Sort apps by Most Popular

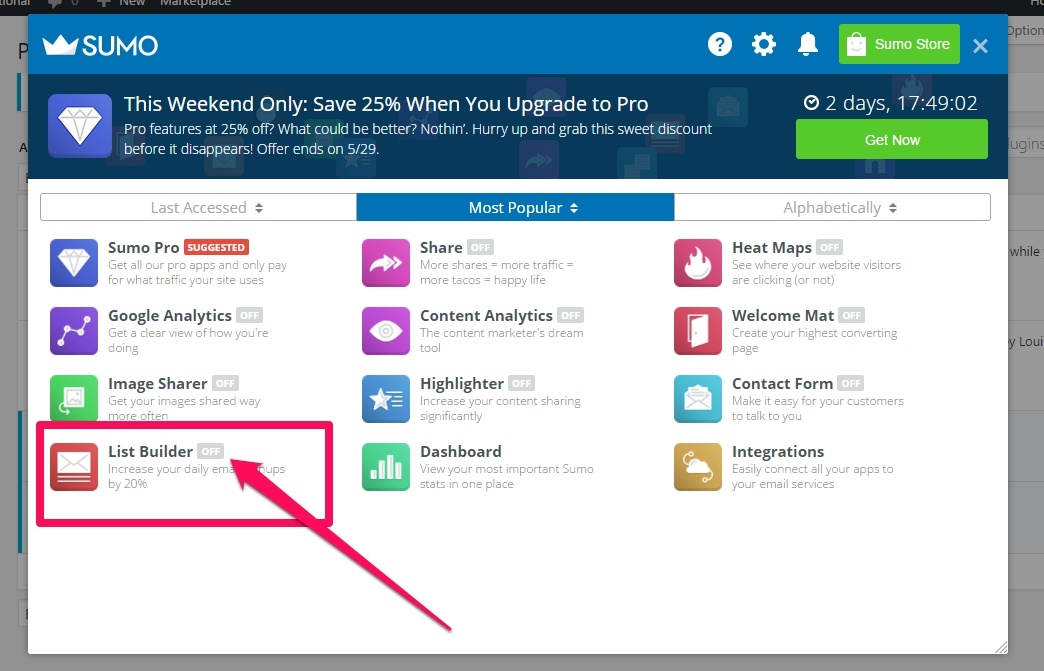click(x=515, y=207)
